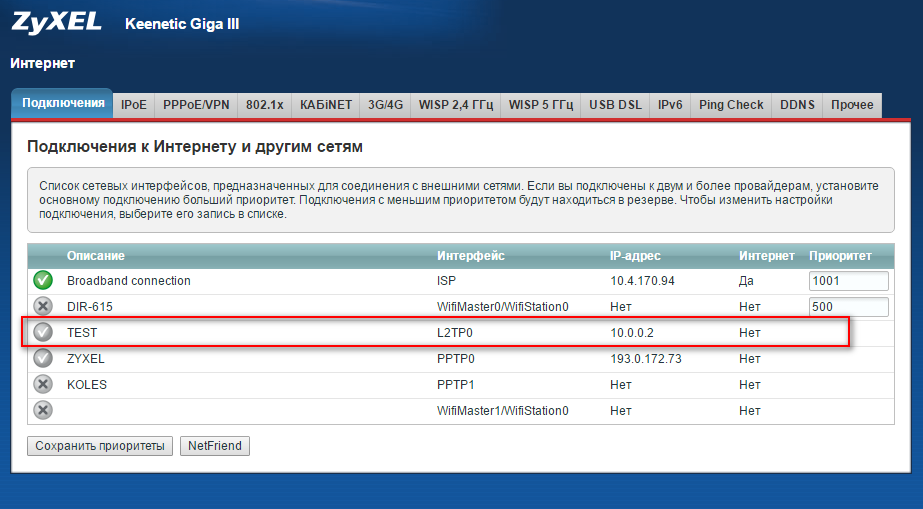Click the ZyXEL logo
This screenshot has height=509, width=923.
(56, 22)
